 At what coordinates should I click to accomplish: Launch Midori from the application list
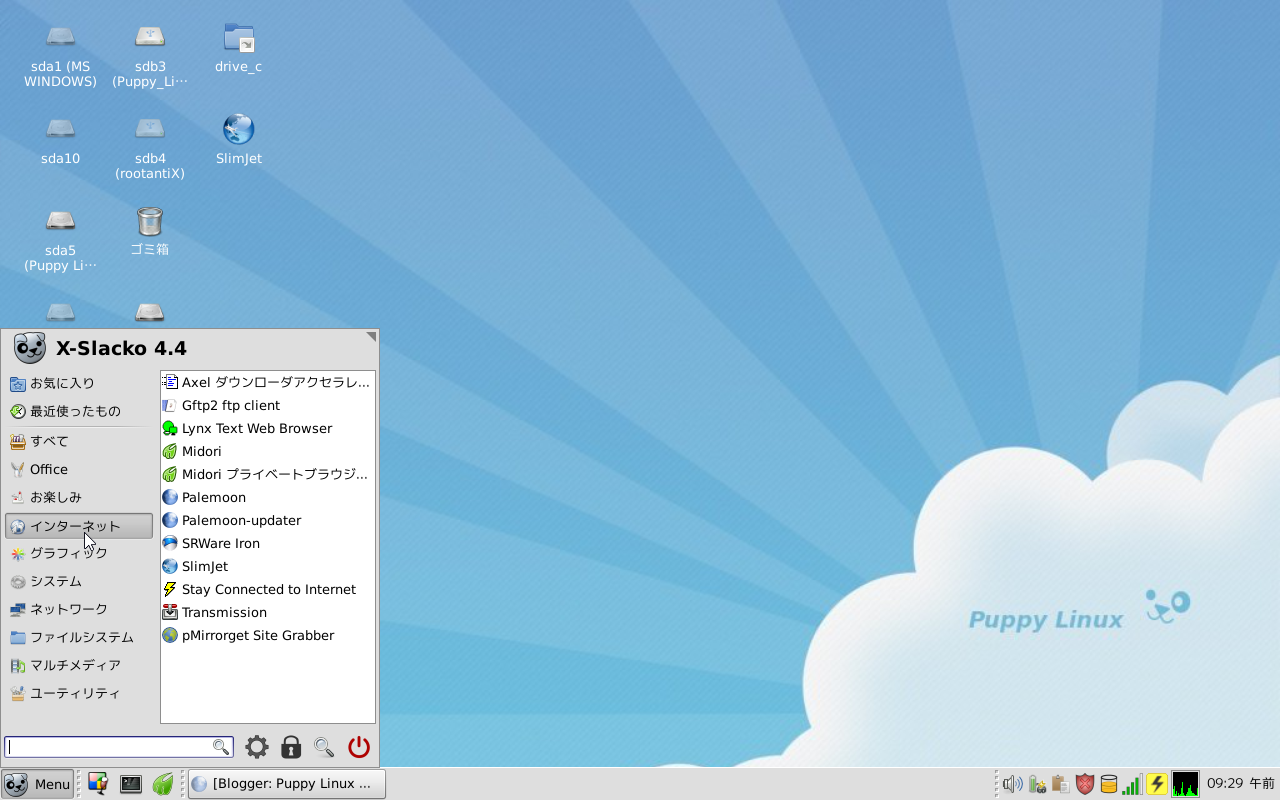tap(200, 451)
